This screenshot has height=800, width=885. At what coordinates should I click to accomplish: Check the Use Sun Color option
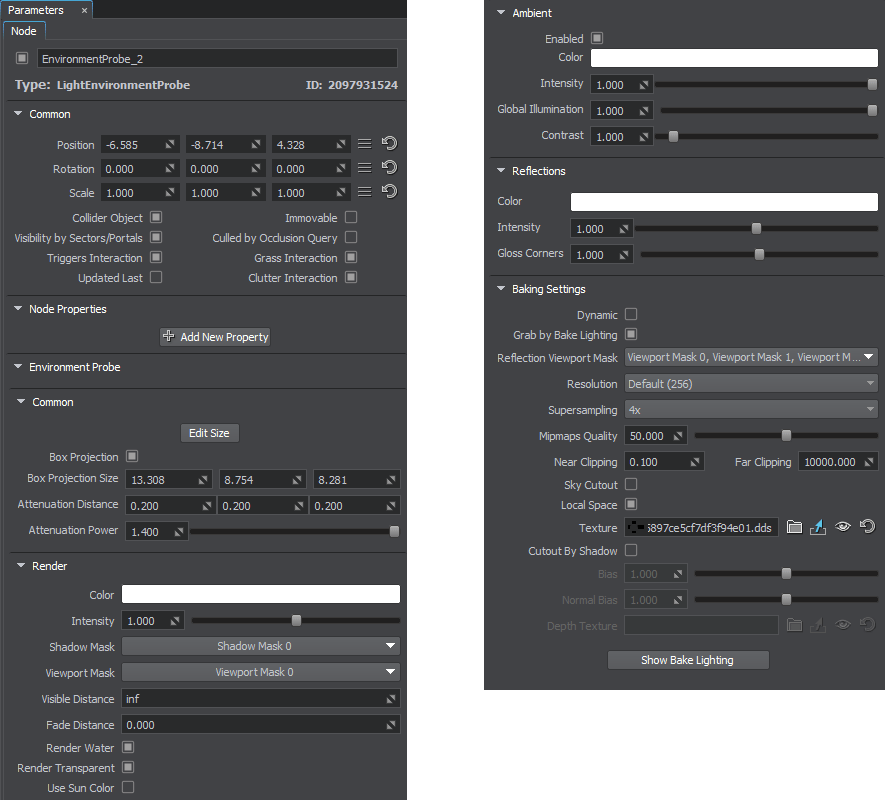pos(128,788)
